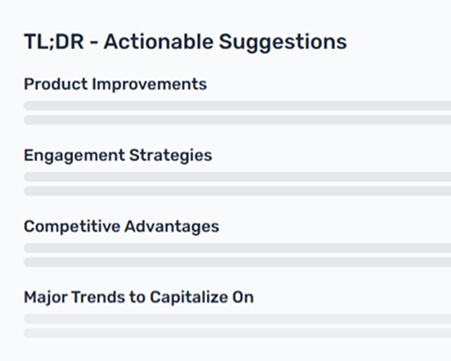
Task: Click lower loading bar under Competitive Advantages
Action: click(x=237, y=262)
